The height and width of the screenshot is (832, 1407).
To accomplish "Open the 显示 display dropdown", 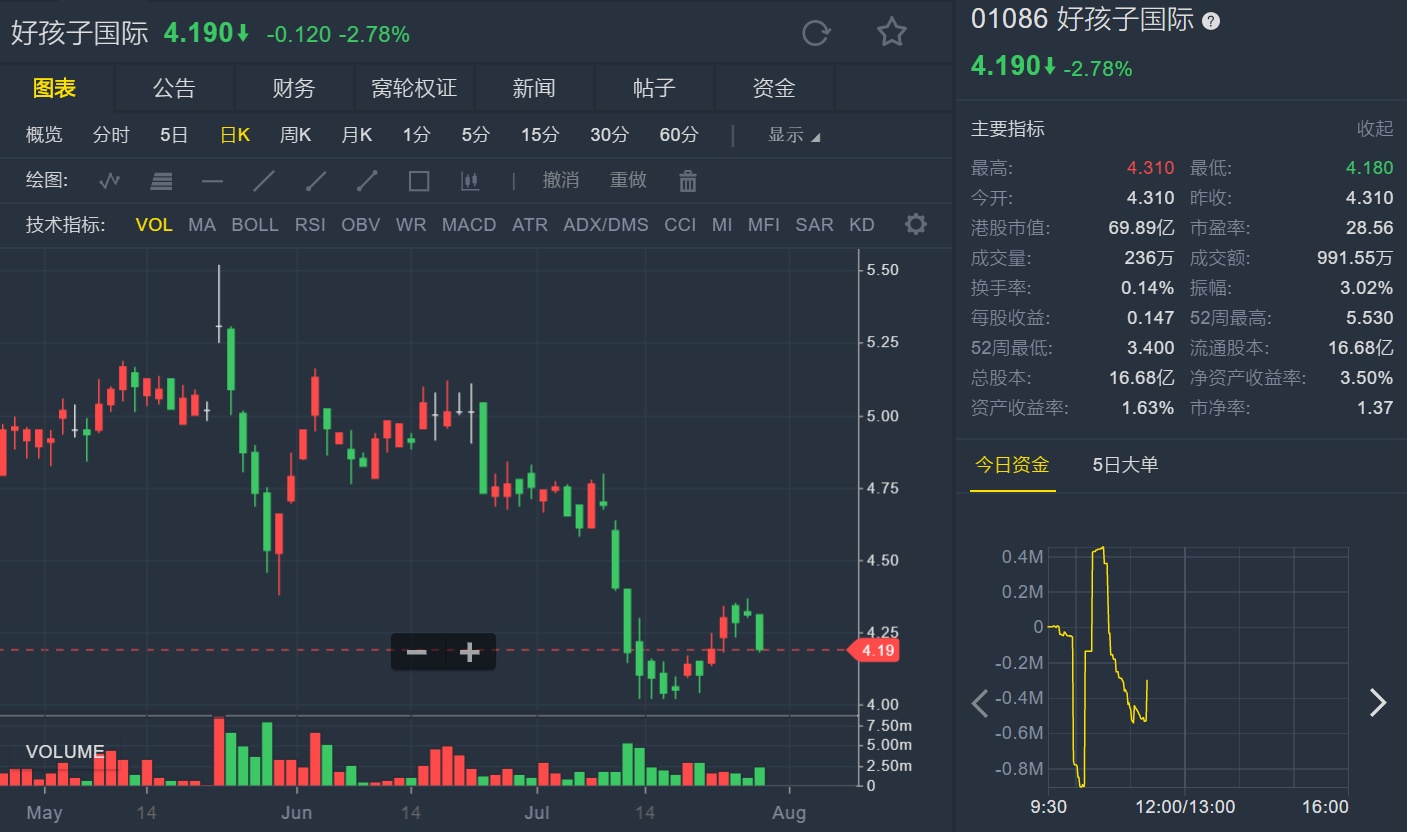I will [793, 135].
